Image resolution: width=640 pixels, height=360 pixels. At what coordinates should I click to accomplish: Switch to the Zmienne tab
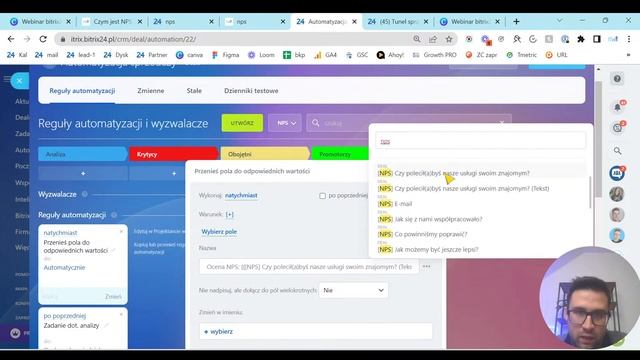(x=151, y=91)
